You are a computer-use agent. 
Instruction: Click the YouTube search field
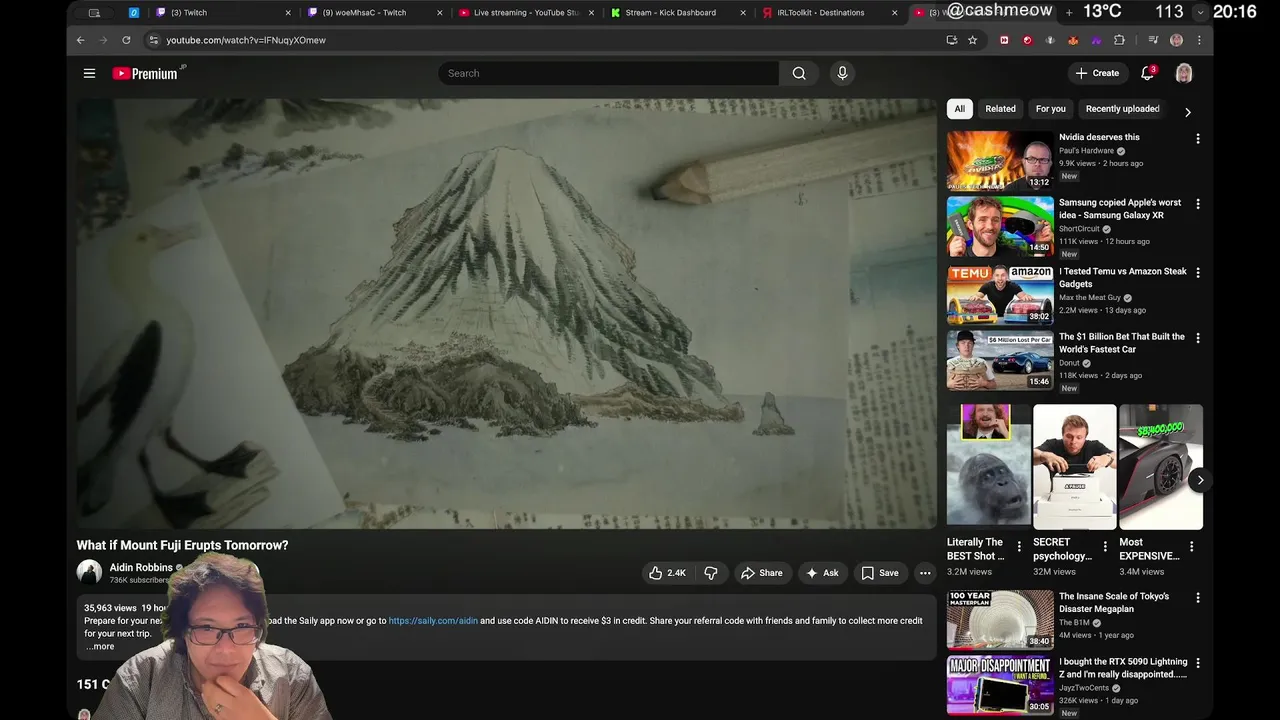pyautogui.click(x=608, y=73)
